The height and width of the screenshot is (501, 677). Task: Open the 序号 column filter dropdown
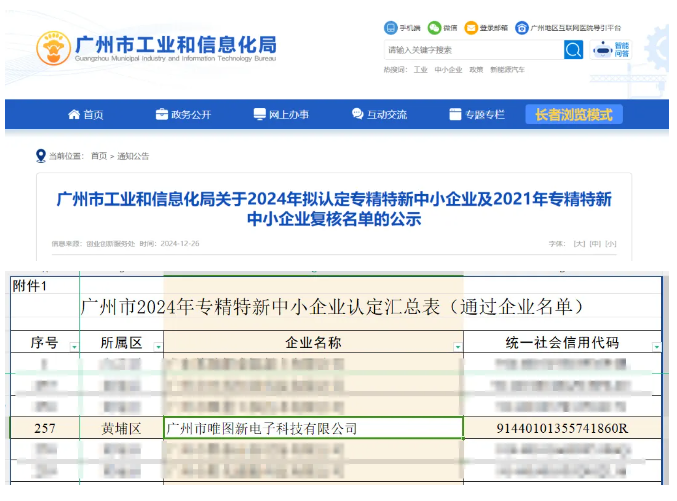pyautogui.click(x=73, y=347)
